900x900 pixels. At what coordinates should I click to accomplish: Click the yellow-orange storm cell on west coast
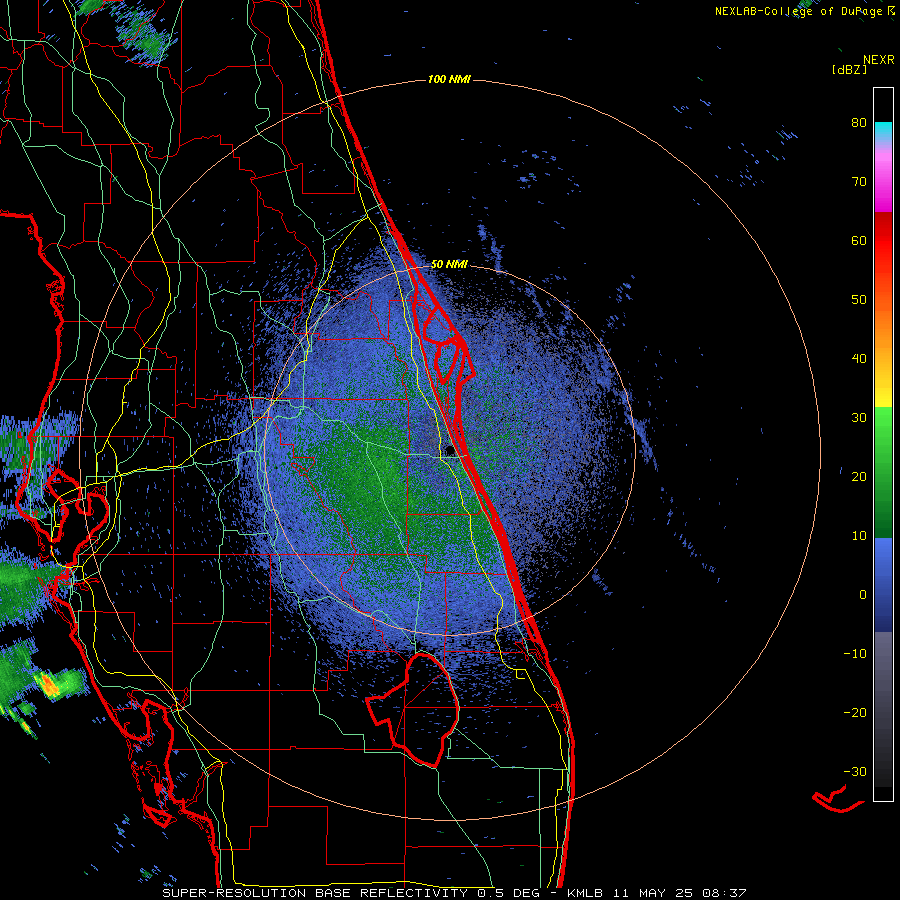[49, 685]
